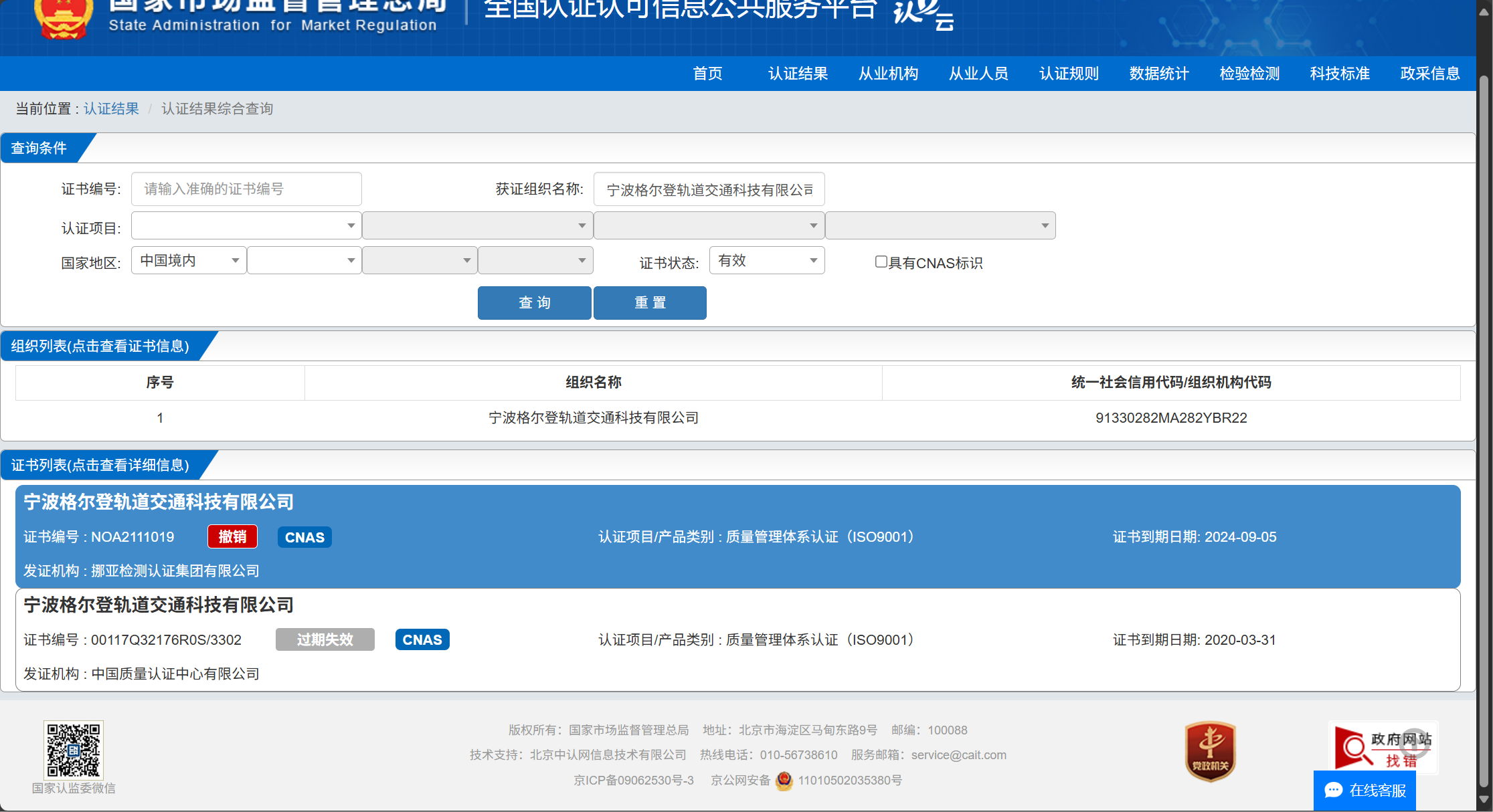Click the 组织名称 column header

click(x=593, y=383)
